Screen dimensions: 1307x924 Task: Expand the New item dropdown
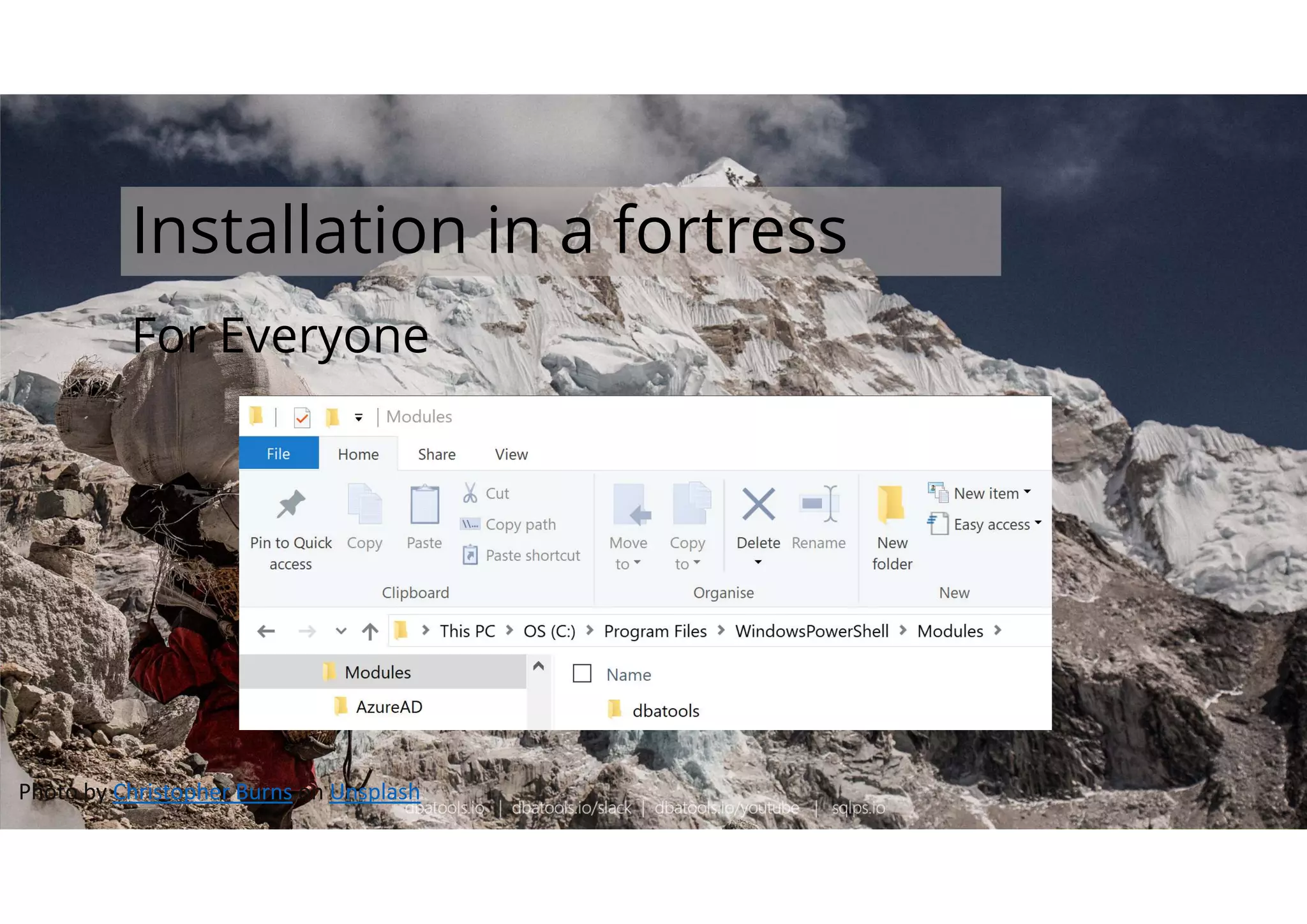[1027, 493]
